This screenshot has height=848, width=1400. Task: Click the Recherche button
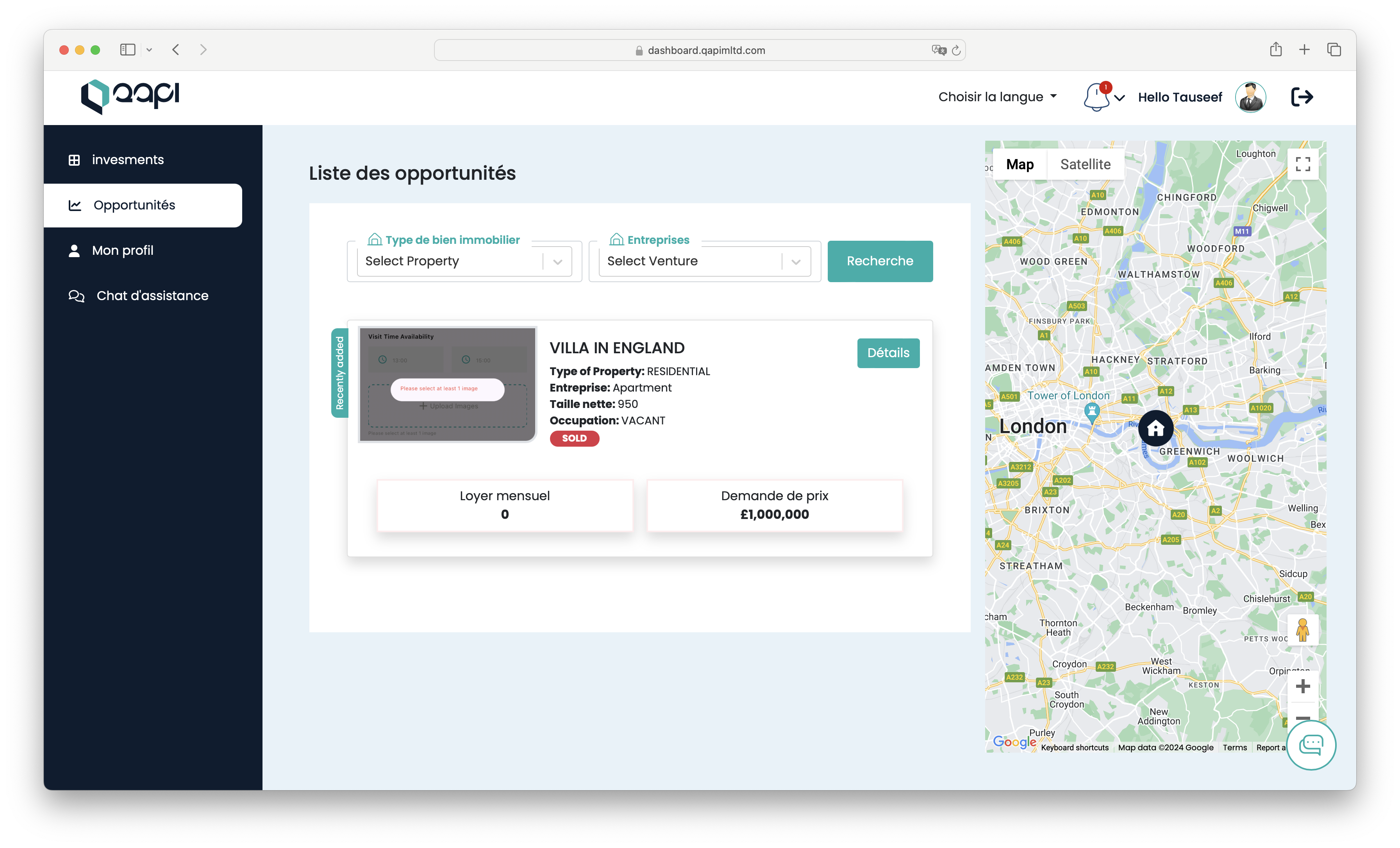tap(880, 261)
